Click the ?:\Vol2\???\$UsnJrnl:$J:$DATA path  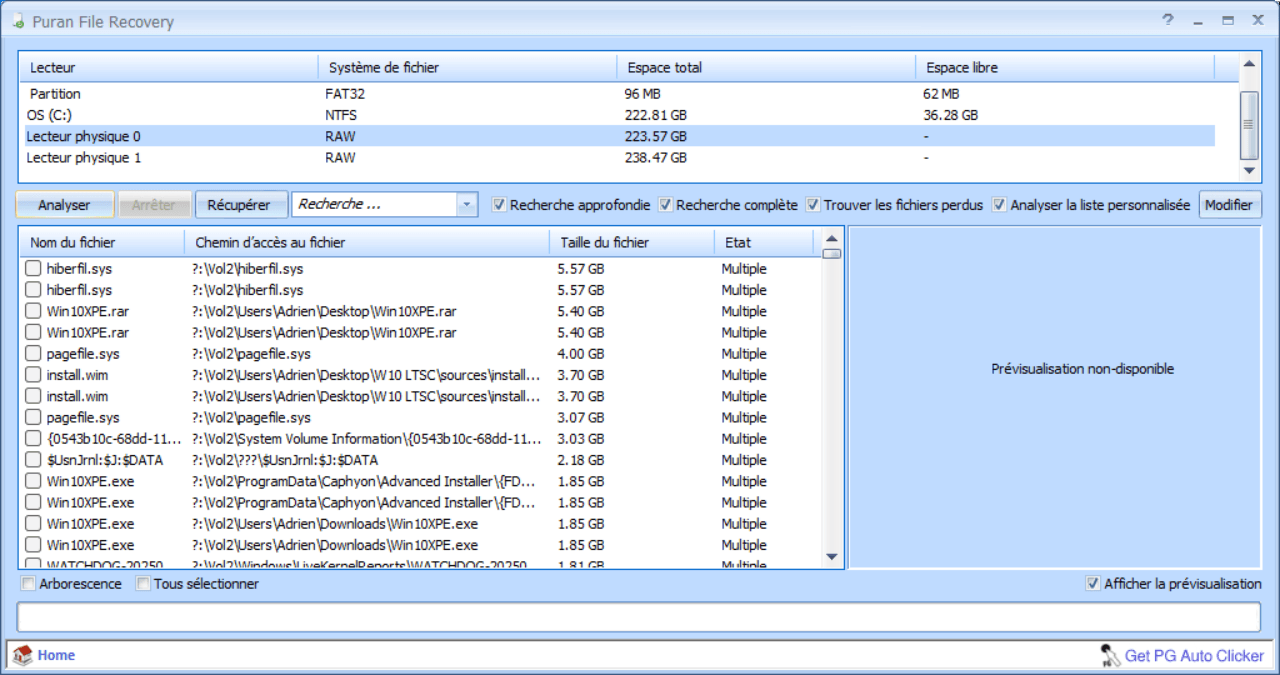click(x=285, y=460)
